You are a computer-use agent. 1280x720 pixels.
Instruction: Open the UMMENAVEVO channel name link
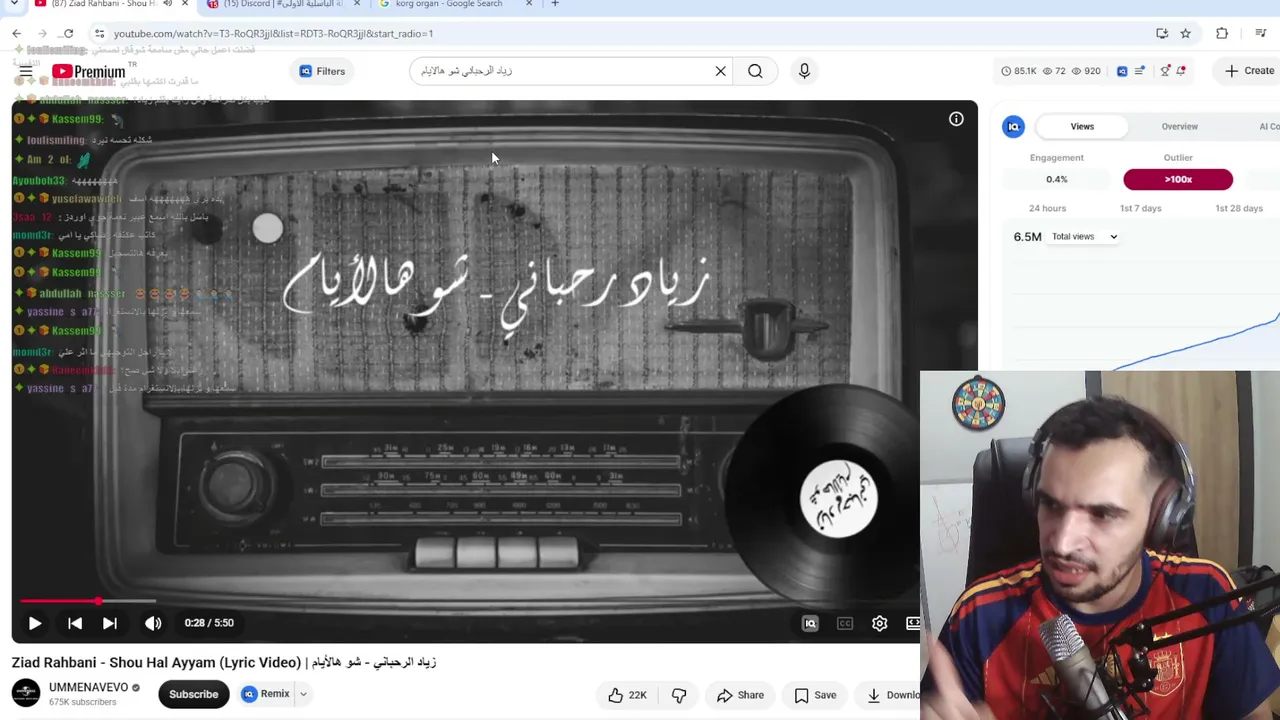pyautogui.click(x=89, y=688)
